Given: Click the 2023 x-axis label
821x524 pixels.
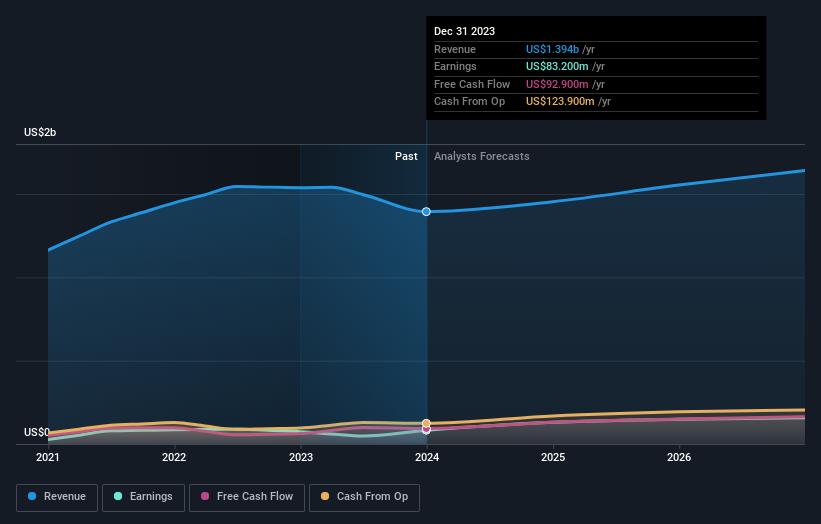Looking at the screenshot, I should (301, 458).
